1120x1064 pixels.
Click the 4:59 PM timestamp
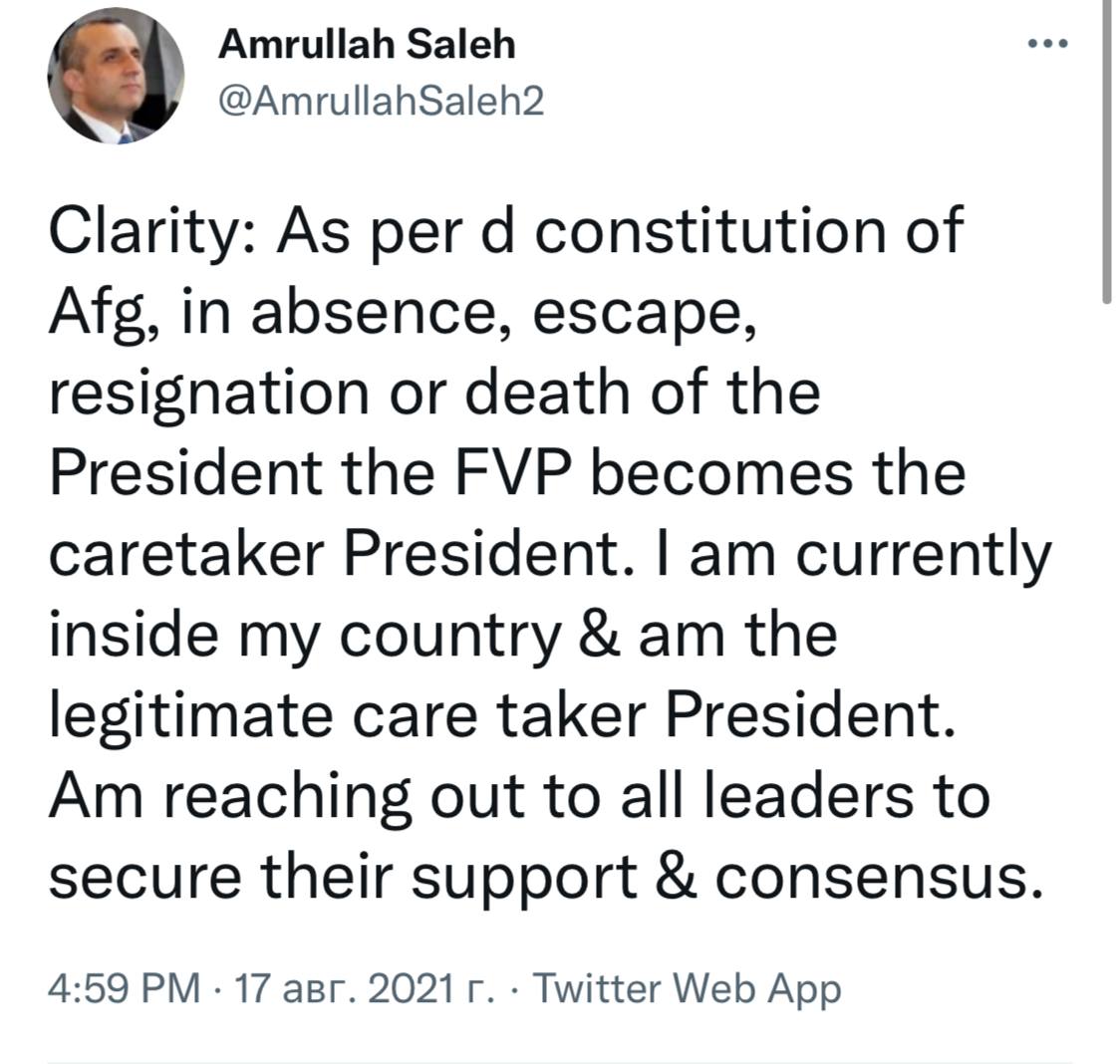pos(125,989)
